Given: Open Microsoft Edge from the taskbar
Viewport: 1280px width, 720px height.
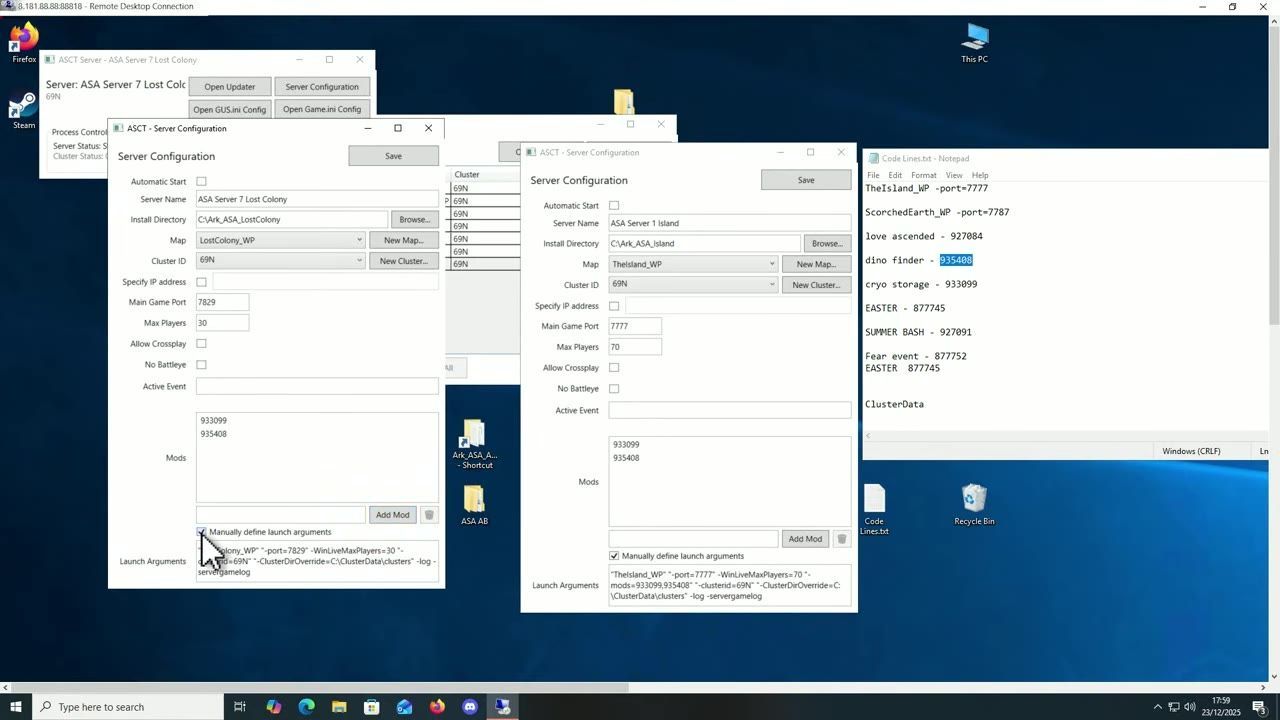Looking at the screenshot, I should pyautogui.click(x=306, y=707).
